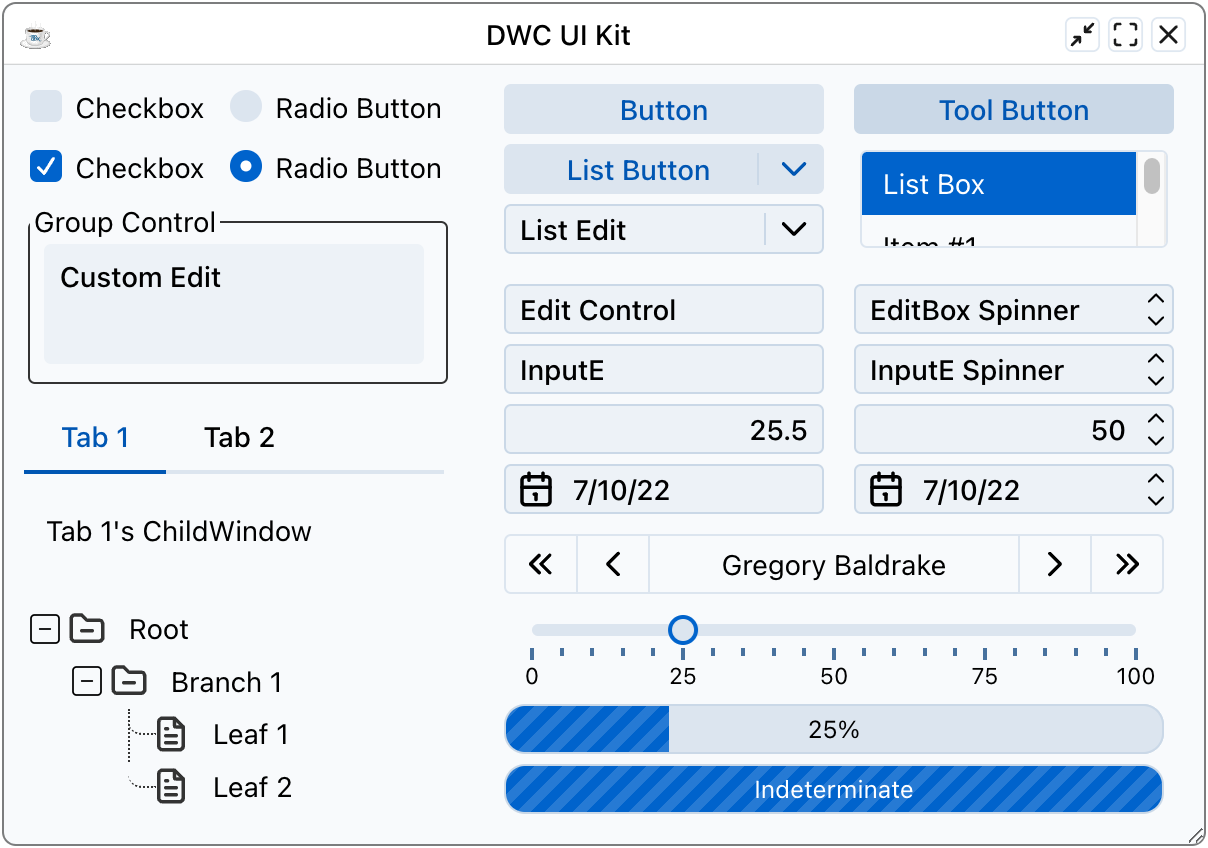Check the unchecked Checkbox
The image size is (1208, 848).
[46, 107]
